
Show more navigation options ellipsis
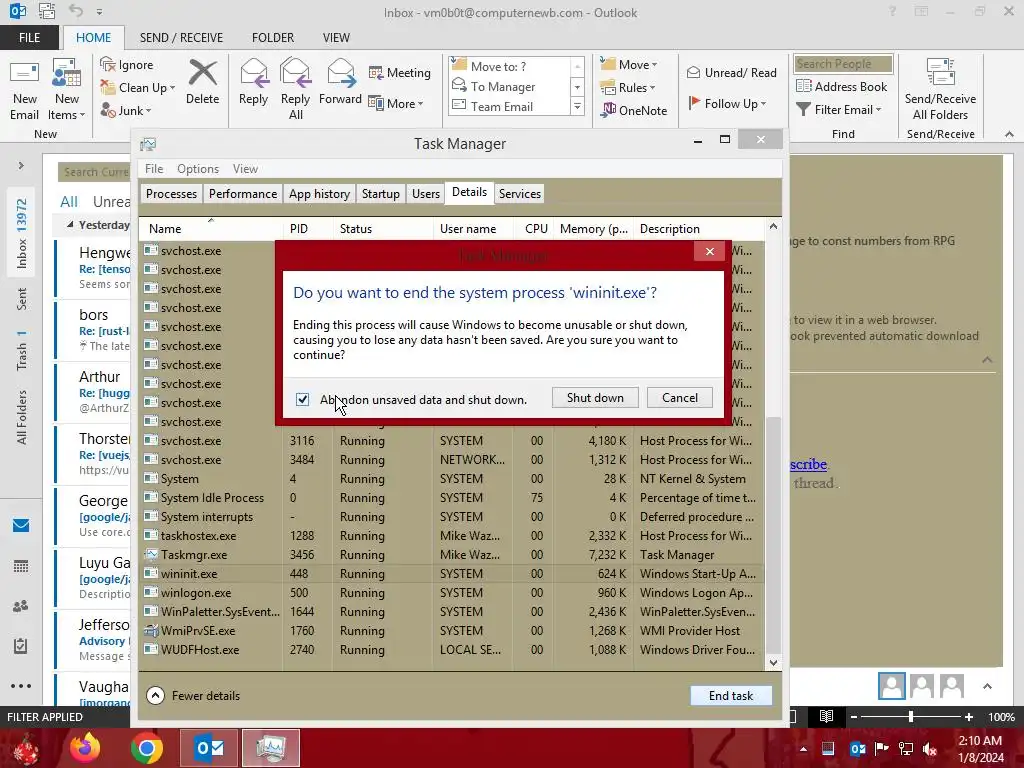(x=21, y=686)
